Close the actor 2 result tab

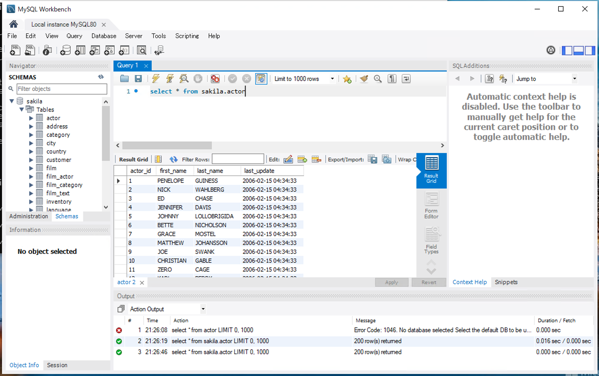[142, 283]
